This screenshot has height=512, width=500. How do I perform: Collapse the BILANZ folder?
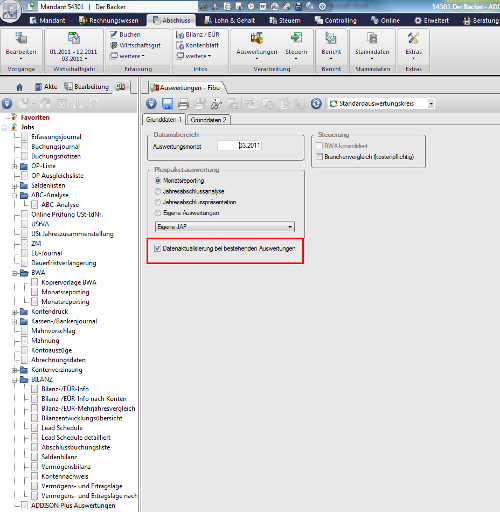(14, 380)
